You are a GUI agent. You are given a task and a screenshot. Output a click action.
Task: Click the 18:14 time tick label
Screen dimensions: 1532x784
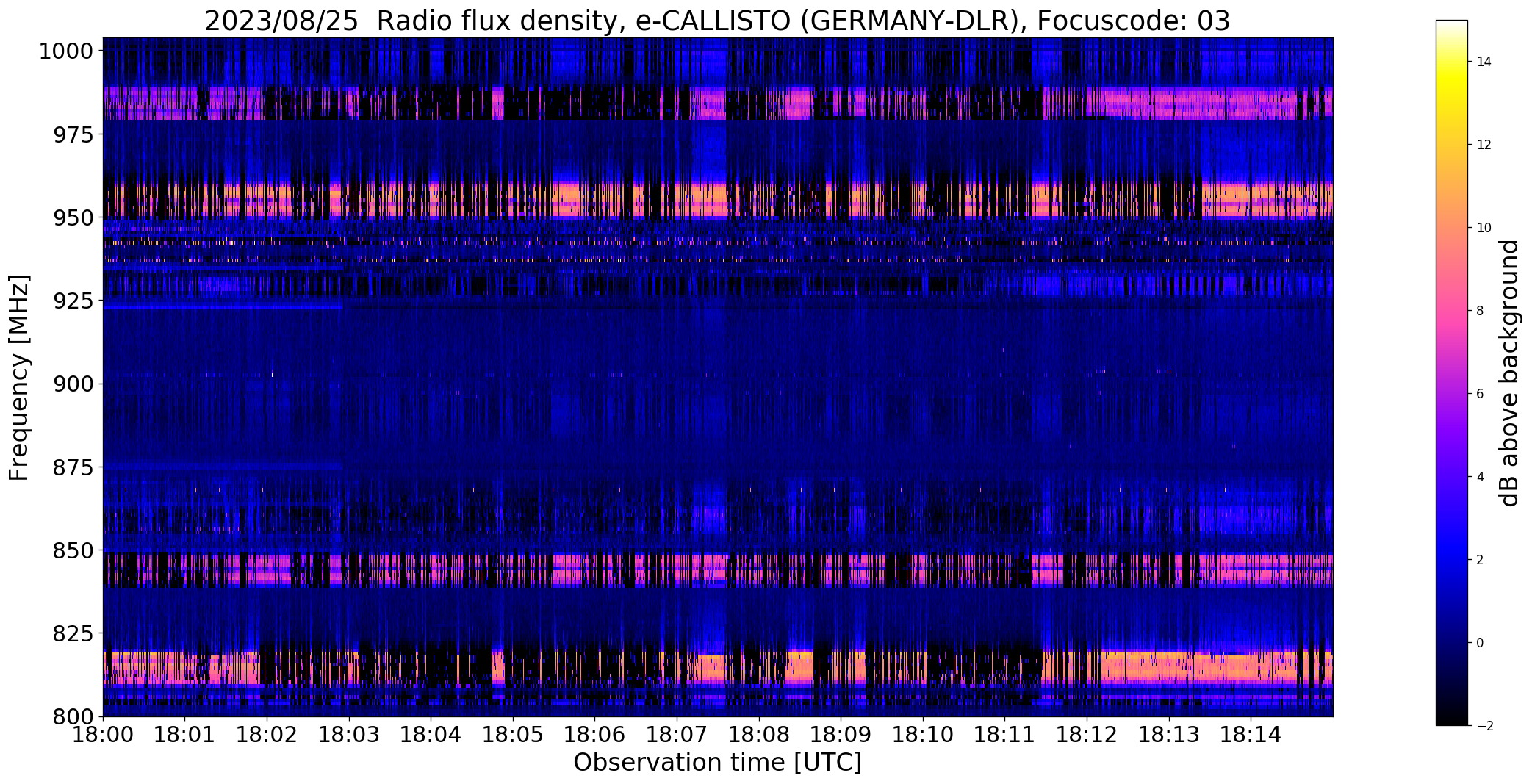1251,735
